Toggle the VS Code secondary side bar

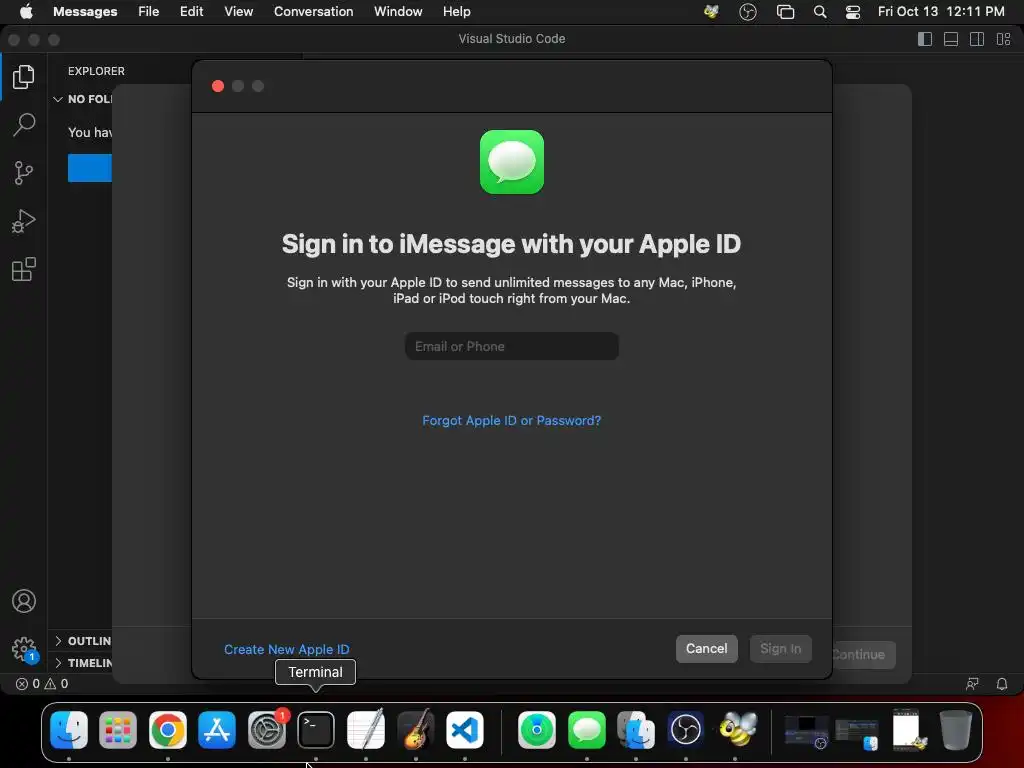coord(977,39)
